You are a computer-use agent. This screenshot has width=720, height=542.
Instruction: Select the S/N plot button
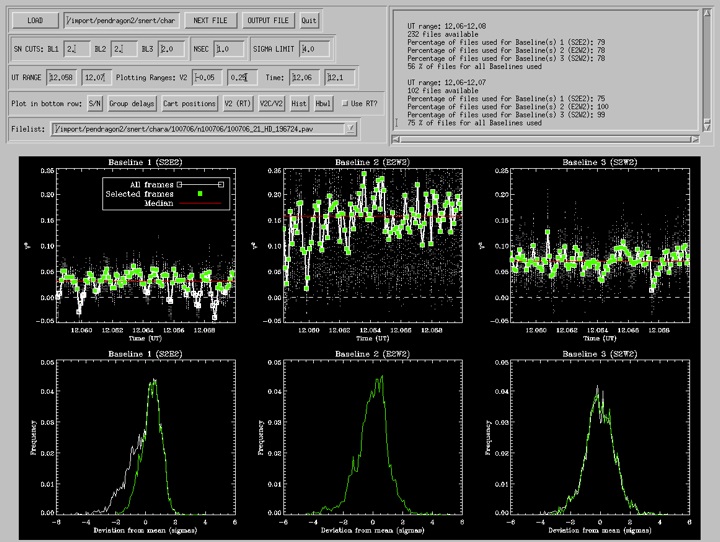coord(95,103)
